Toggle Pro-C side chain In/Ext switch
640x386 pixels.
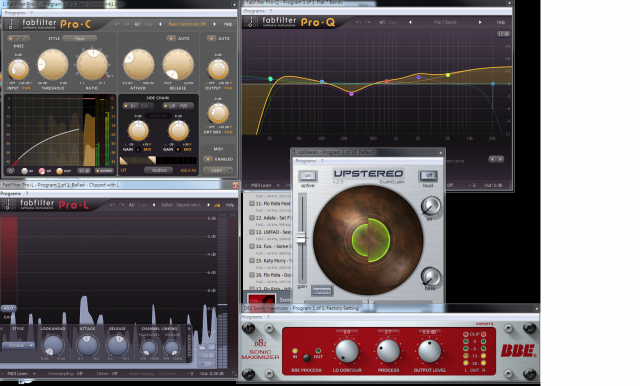coord(138,106)
